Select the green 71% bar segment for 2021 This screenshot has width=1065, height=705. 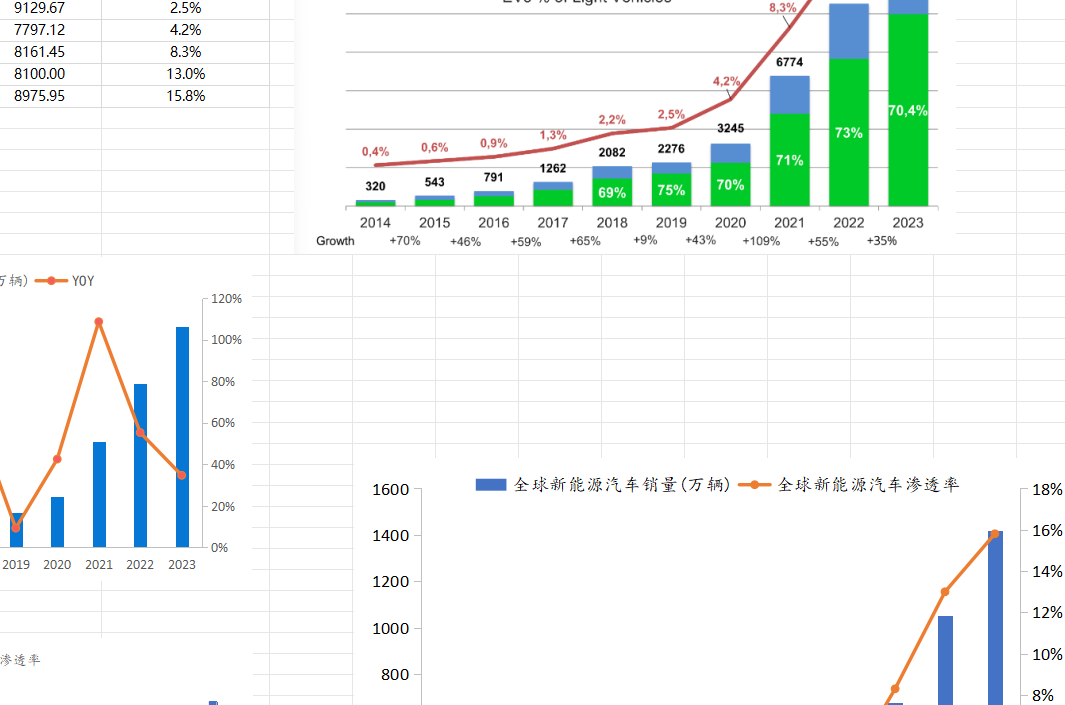pos(789,160)
